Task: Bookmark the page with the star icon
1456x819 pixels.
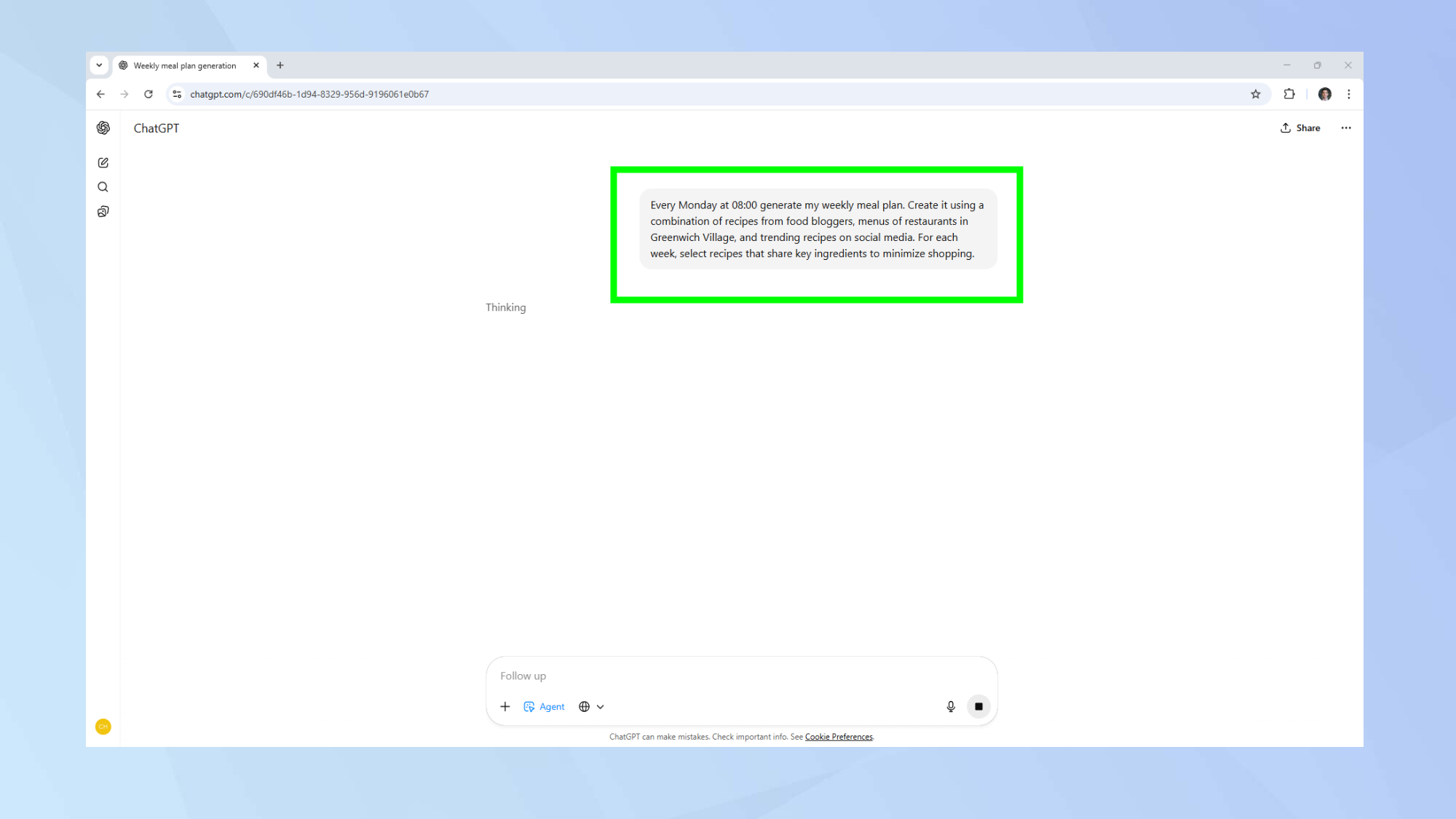Action: point(1256,94)
